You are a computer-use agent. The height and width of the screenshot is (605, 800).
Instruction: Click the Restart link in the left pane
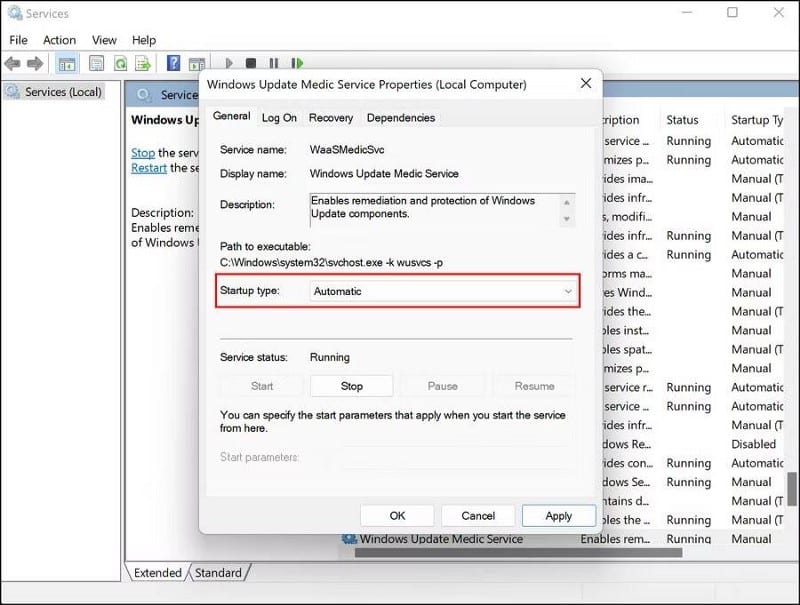148,168
